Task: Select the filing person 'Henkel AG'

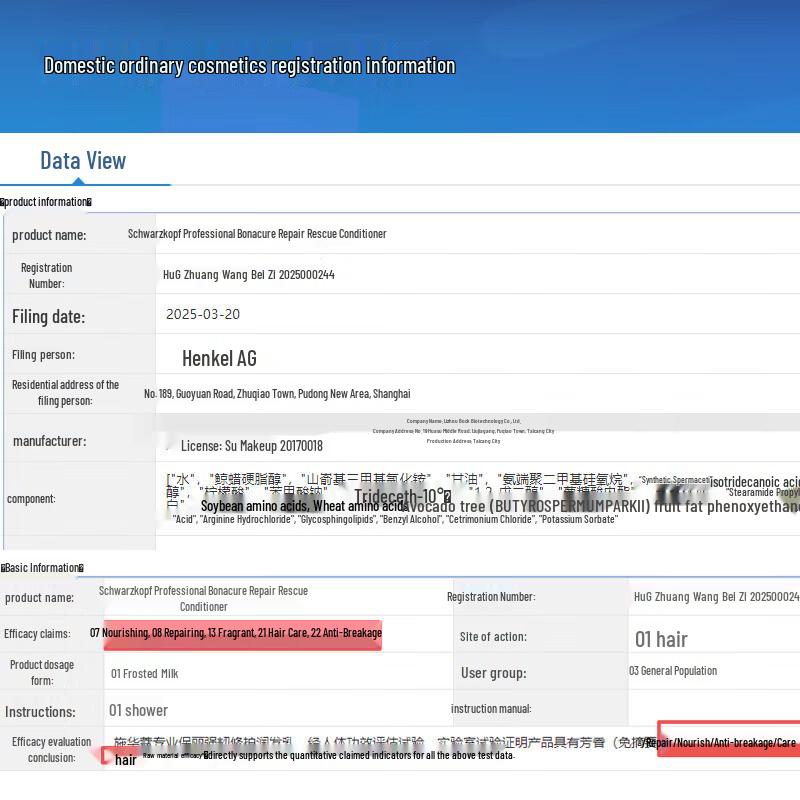Action: click(219, 359)
